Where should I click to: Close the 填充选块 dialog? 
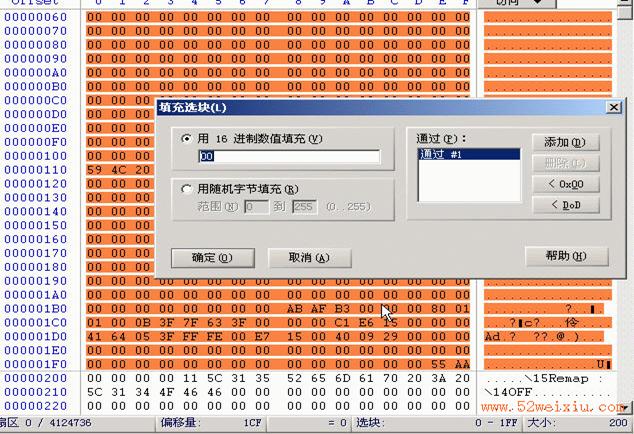(x=613, y=107)
